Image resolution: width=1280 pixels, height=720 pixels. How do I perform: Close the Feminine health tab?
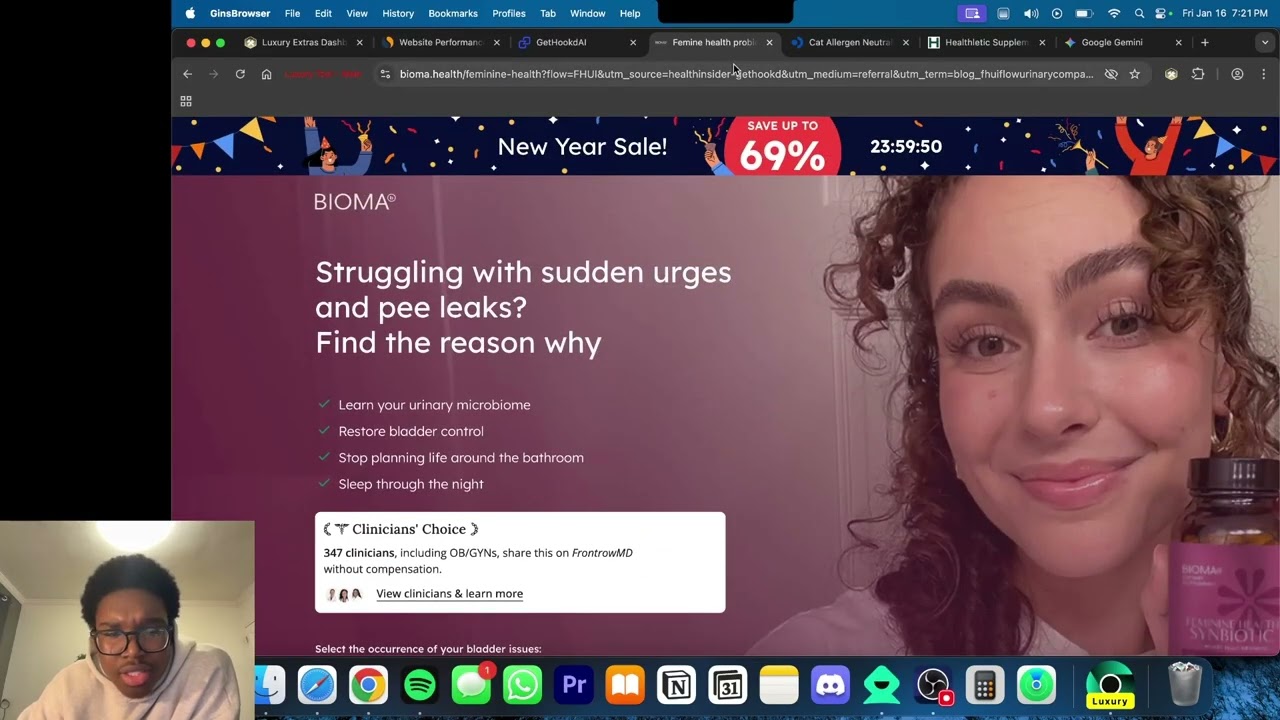(769, 43)
